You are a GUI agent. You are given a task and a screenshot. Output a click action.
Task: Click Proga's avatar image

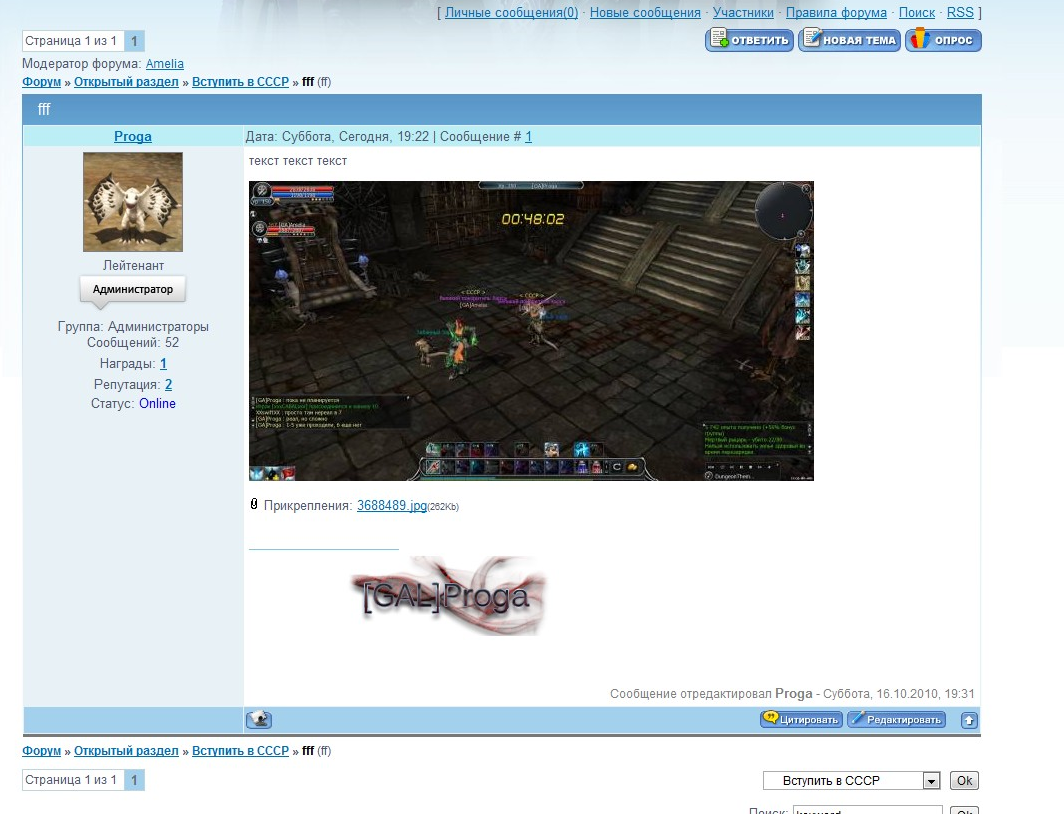pyautogui.click(x=132, y=202)
